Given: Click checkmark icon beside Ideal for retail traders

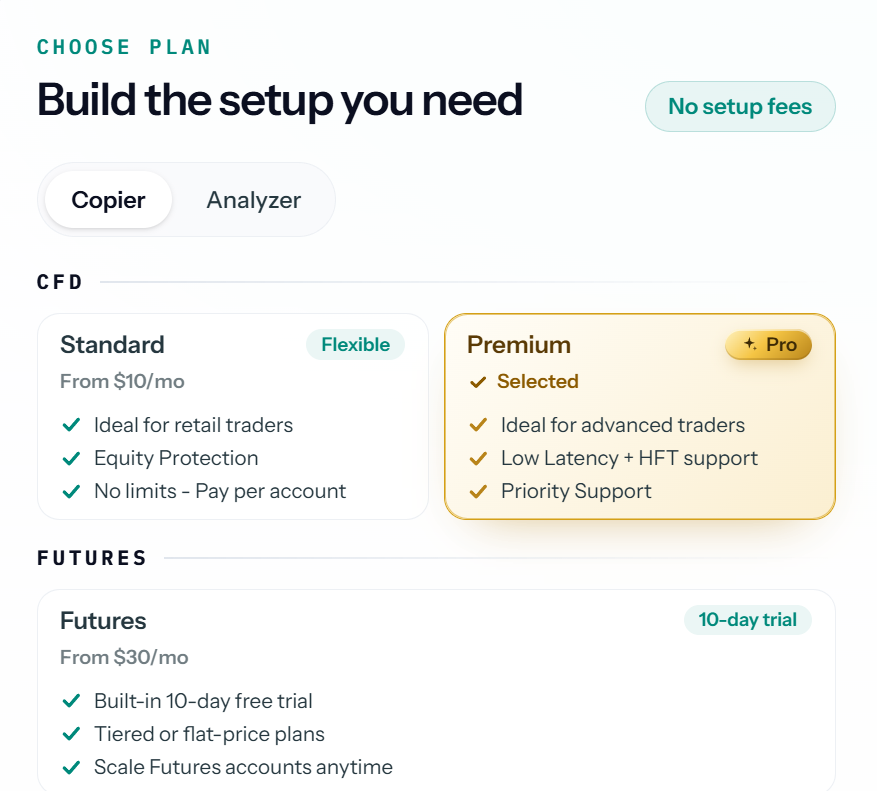Looking at the screenshot, I should pyautogui.click(x=71, y=425).
